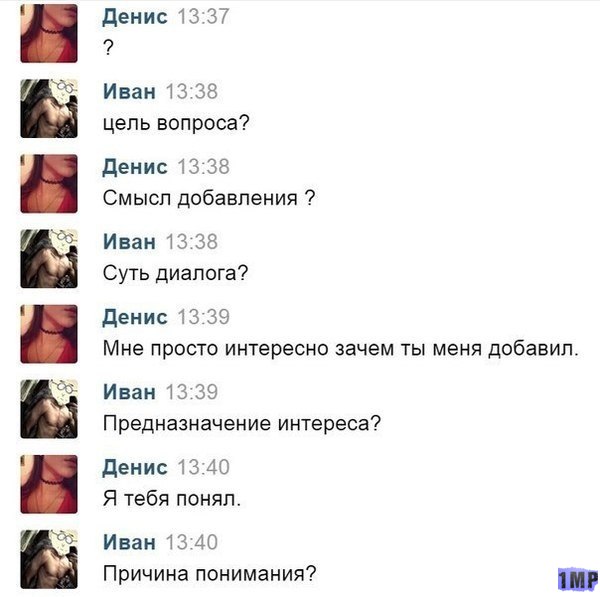
Task: Click Иван avatar next to 'Причина понимания?'
Action: pos(49,559)
